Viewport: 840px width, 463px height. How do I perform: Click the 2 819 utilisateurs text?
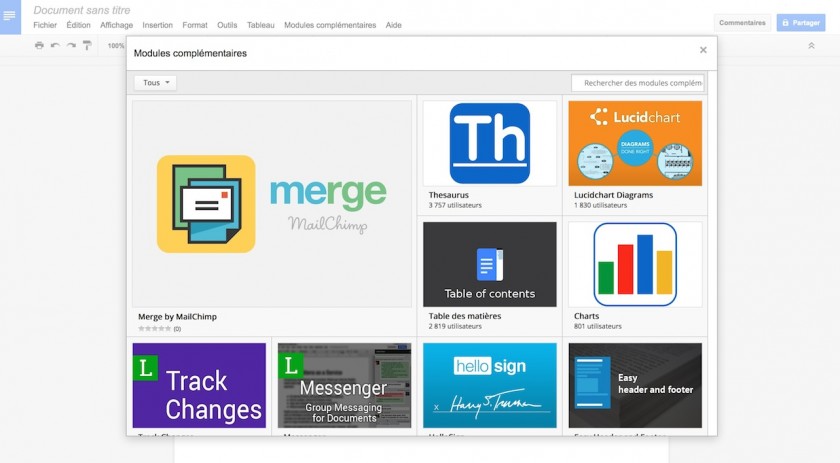click(x=455, y=326)
